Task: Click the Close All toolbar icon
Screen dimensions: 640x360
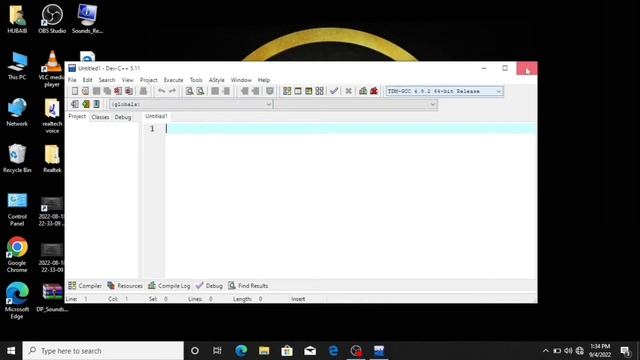Action: (129, 91)
